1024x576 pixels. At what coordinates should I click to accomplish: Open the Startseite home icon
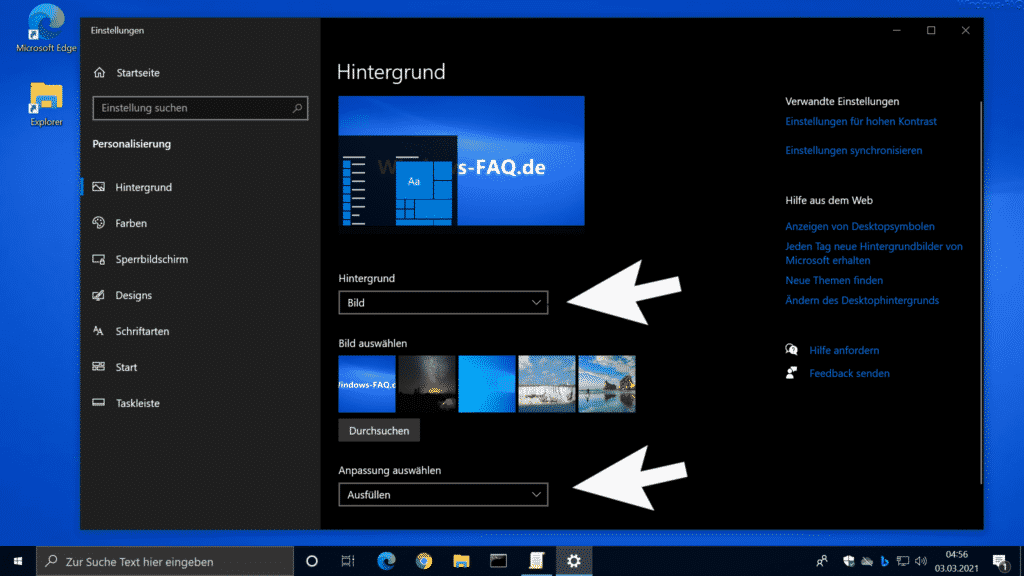pos(99,72)
